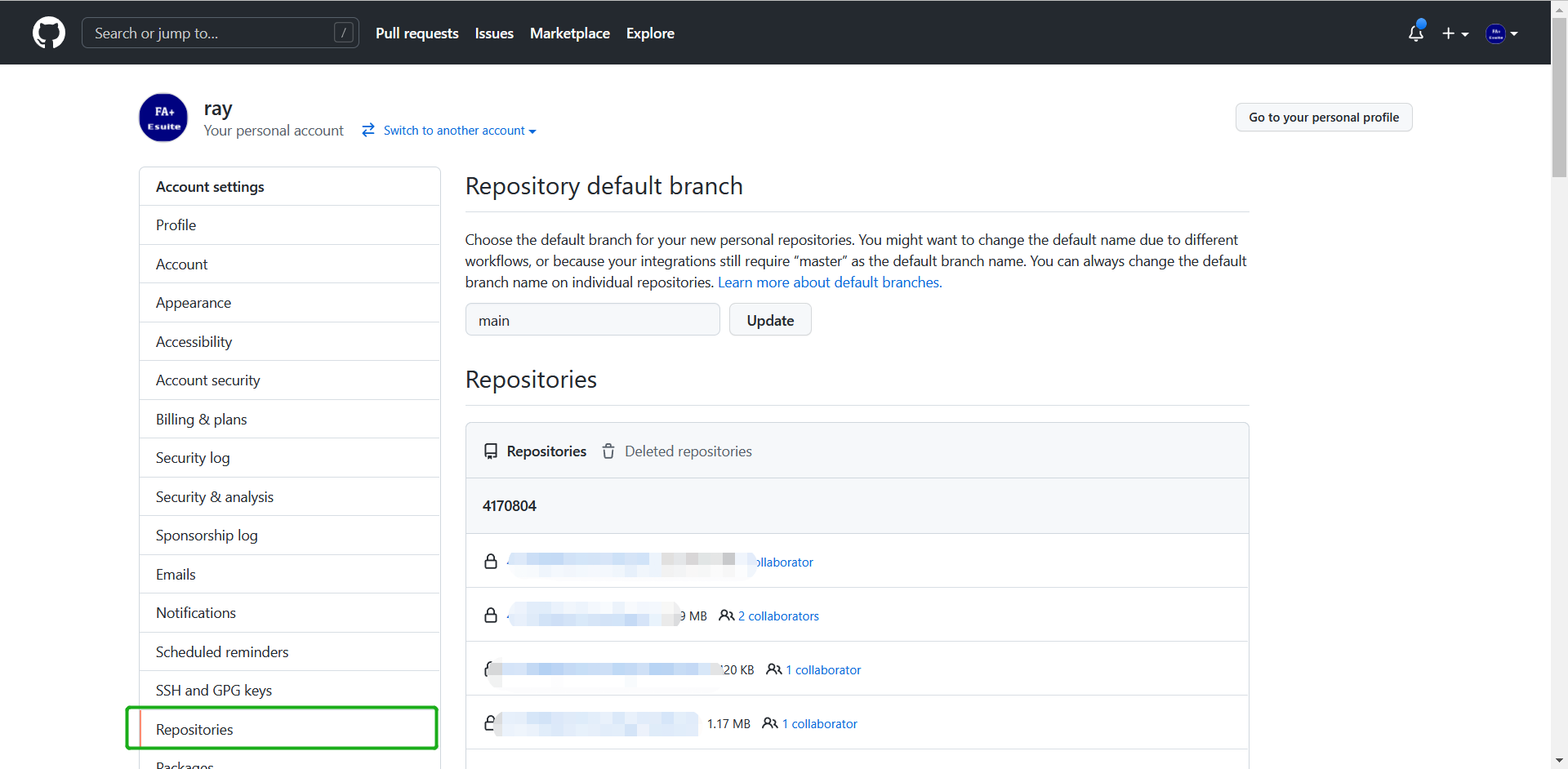This screenshot has width=1568, height=769.
Task: Expand Switch to another account dropdown
Action: (460, 131)
